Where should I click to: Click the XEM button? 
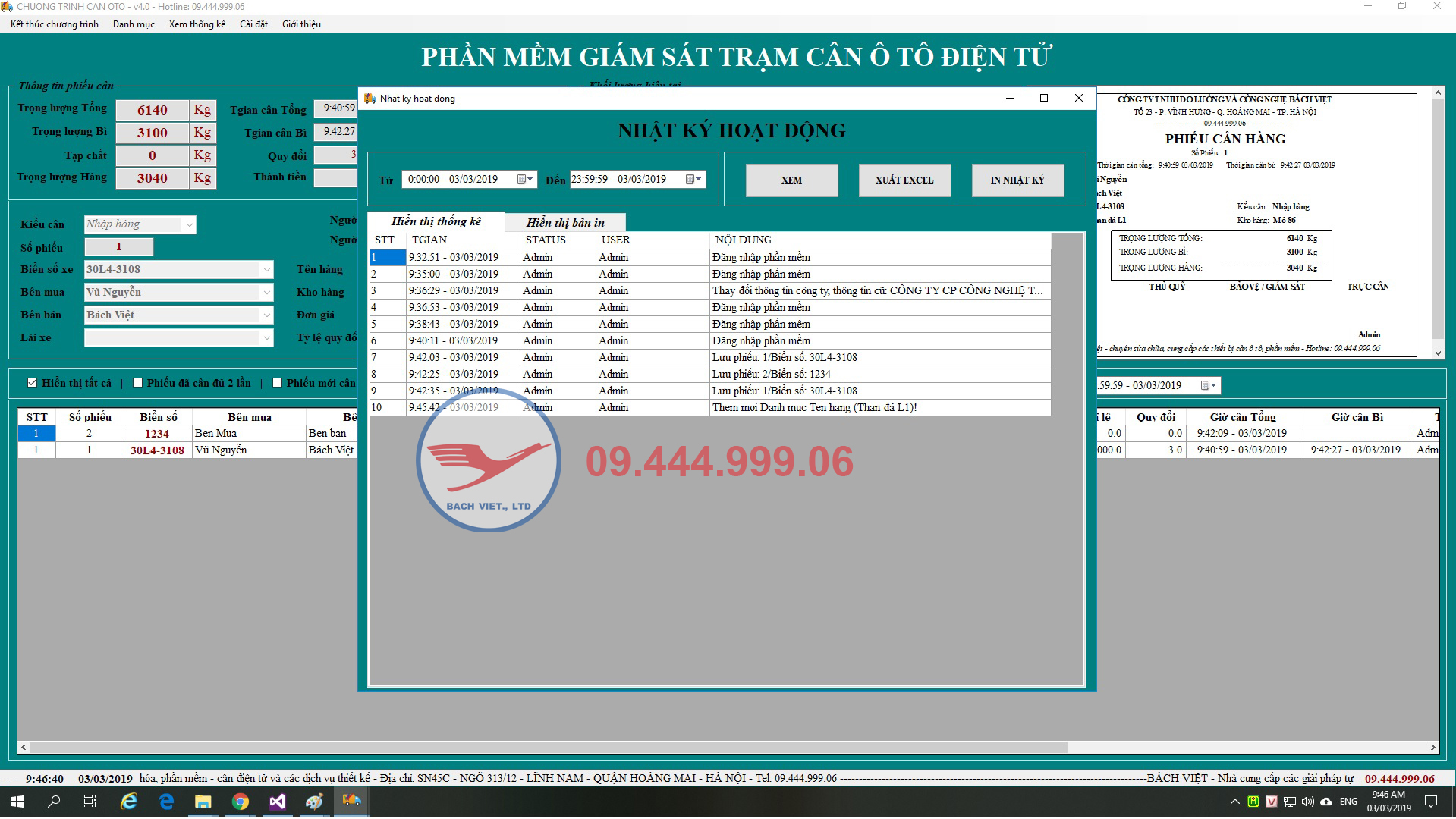(x=791, y=180)
